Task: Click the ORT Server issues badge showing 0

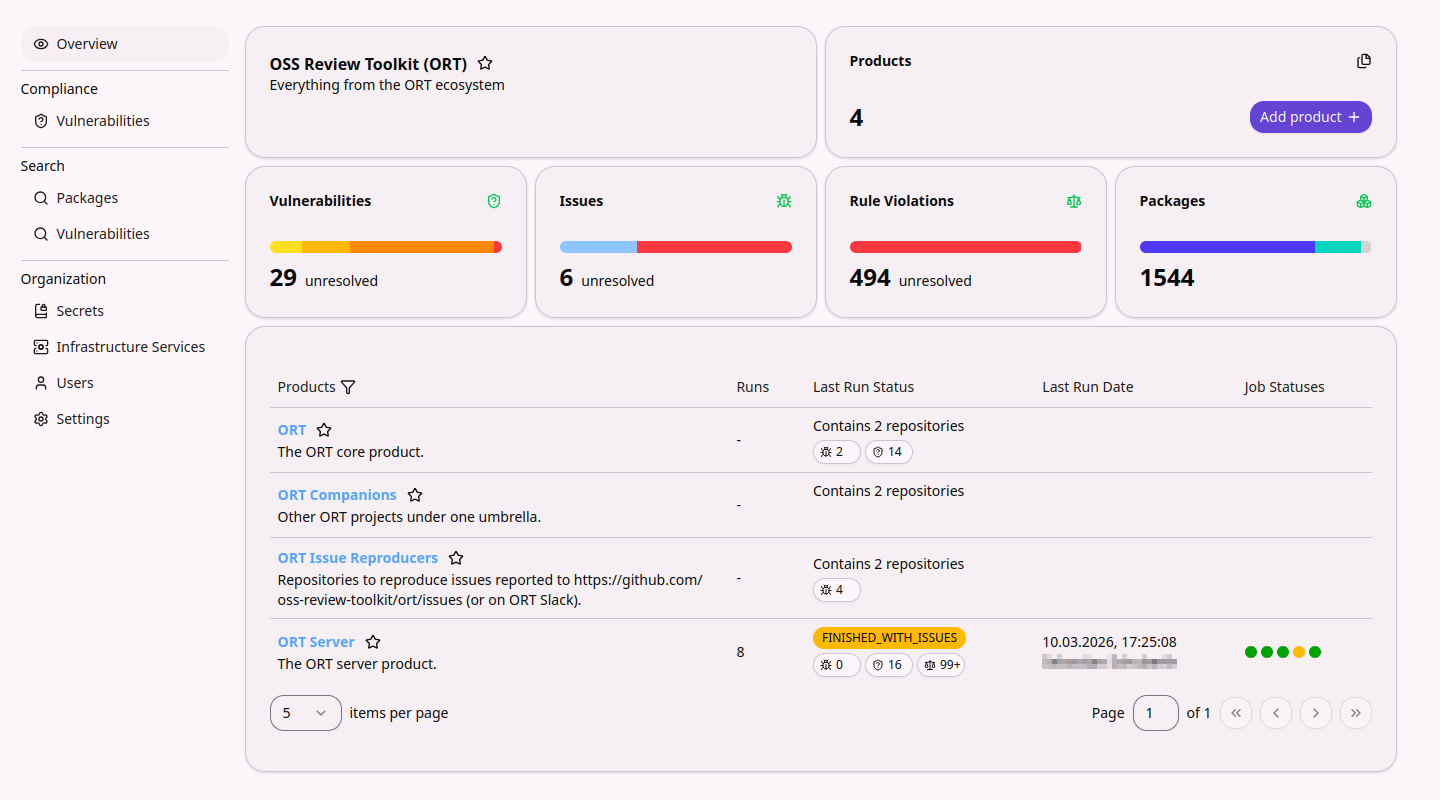Action: point(837,665)
